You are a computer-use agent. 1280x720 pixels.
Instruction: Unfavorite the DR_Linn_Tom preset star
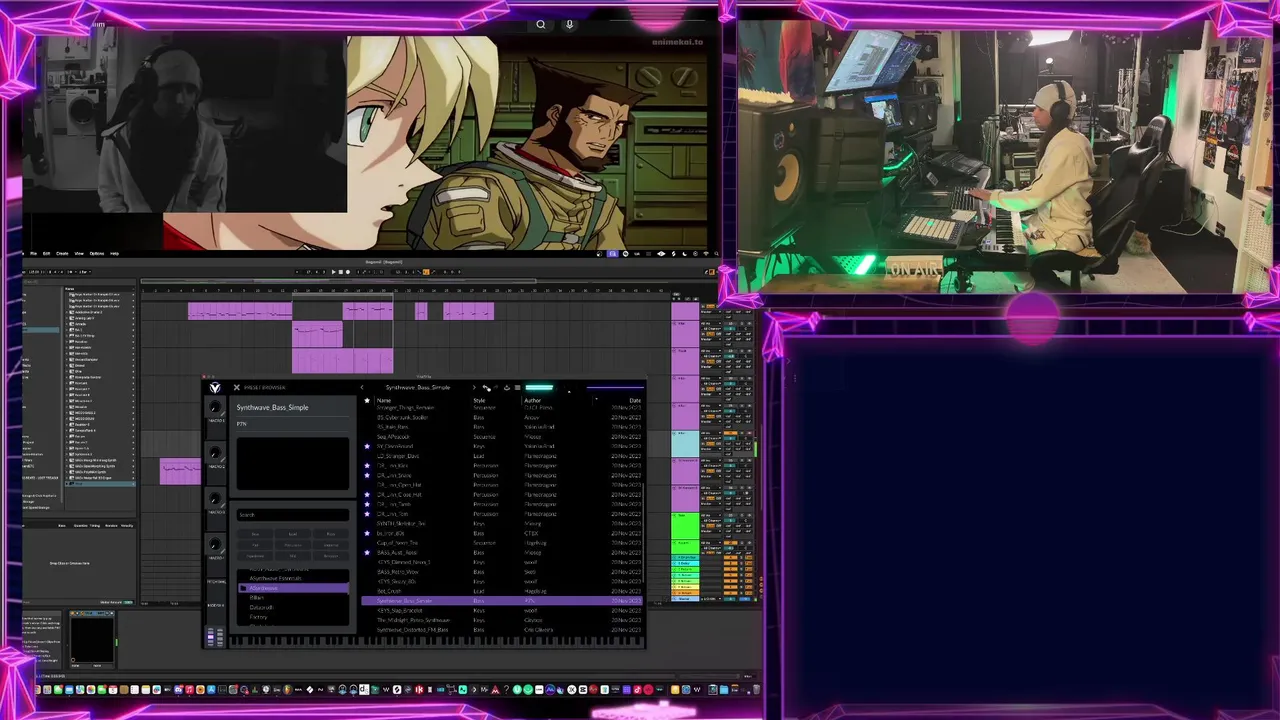coord(367,514)
